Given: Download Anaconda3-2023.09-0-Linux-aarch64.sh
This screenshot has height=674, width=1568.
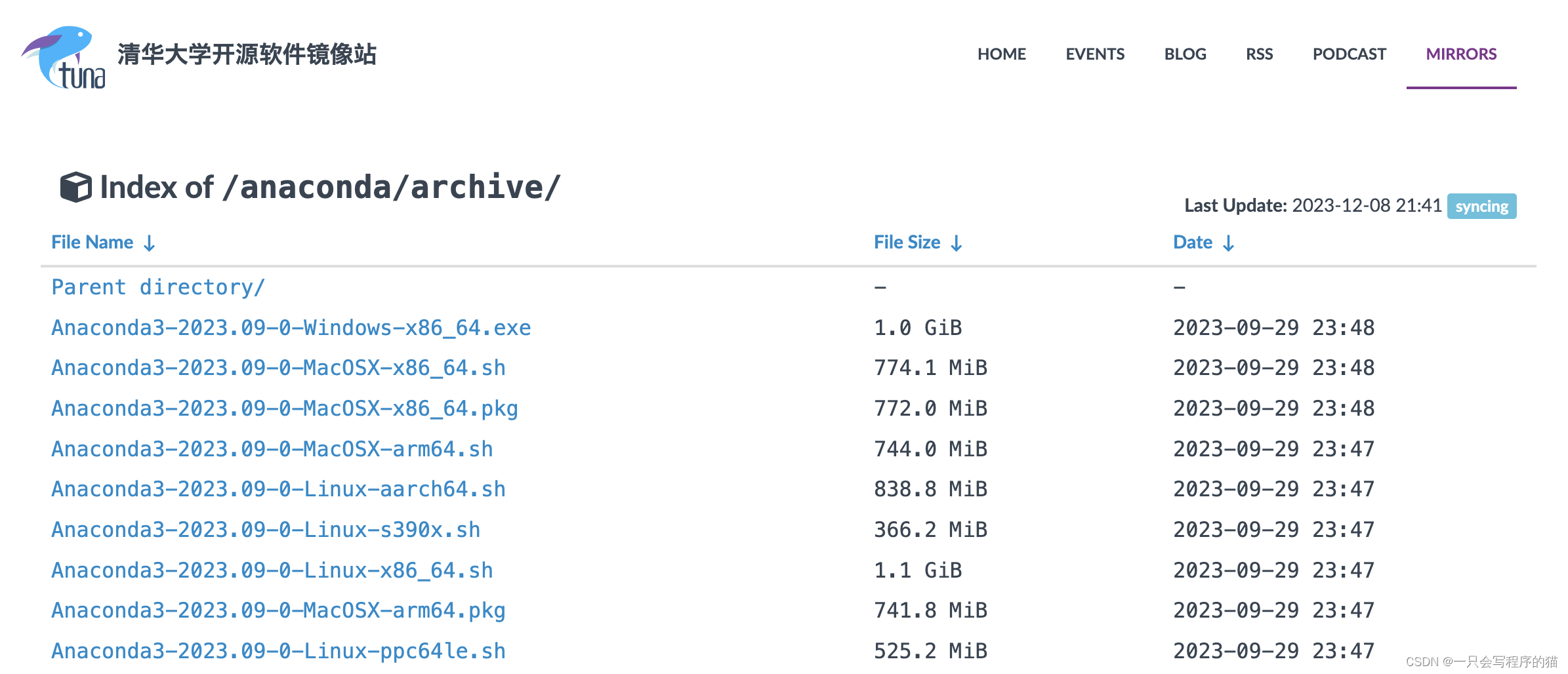Looking at the screenshot, I should pos(279,489).
